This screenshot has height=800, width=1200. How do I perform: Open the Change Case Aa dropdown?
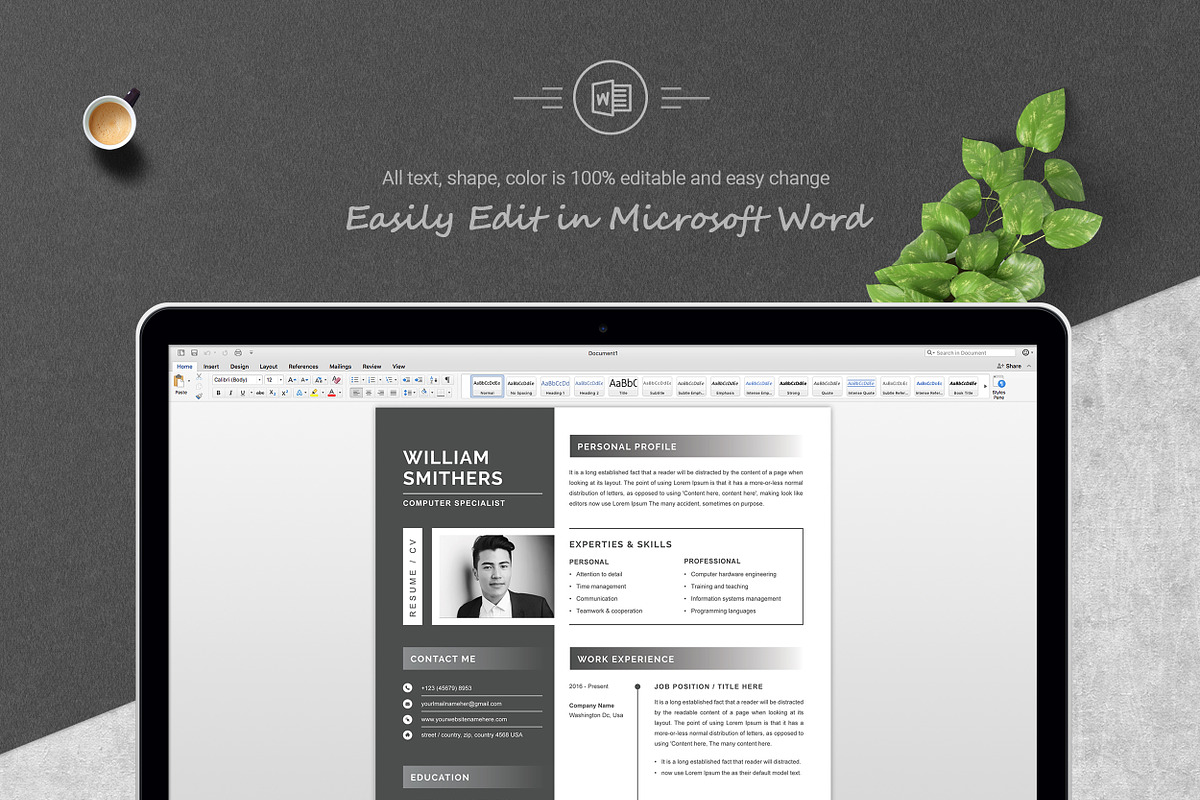tap(320, 380)
